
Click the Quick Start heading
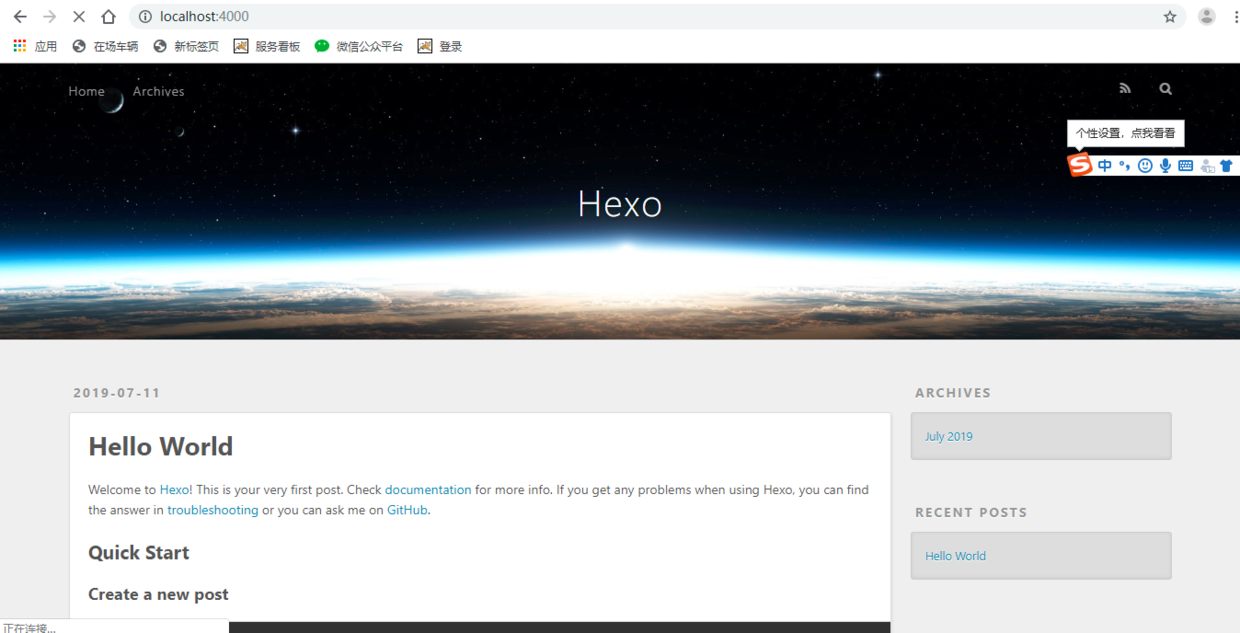(x=138, y=553)
